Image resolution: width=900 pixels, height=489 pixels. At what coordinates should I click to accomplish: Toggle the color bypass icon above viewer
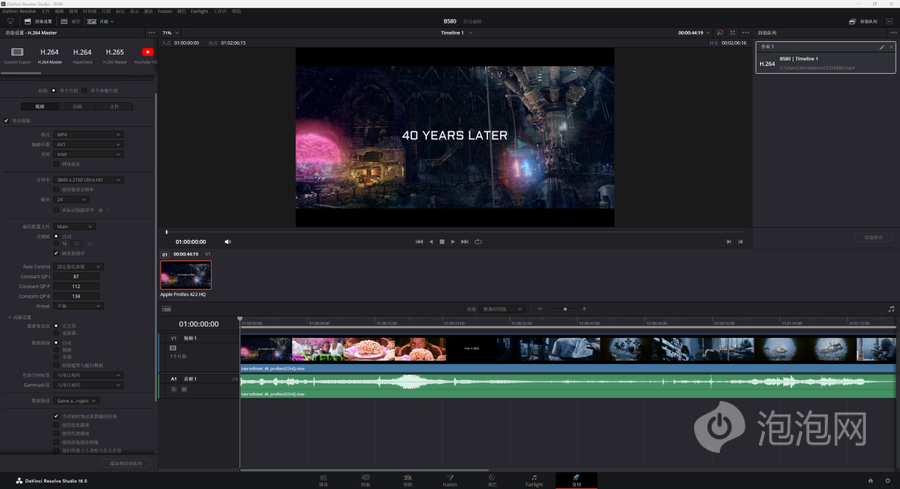click(x=720, y=33)
